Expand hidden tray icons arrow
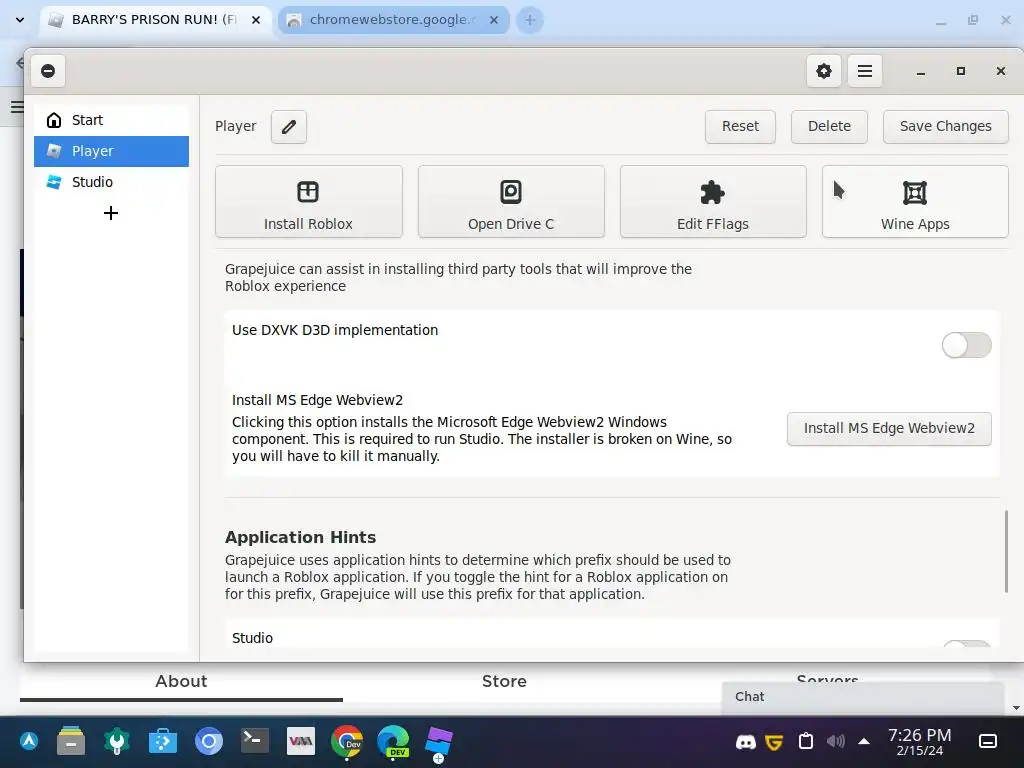Image resolution: width=1024 pixels, height=768 pixels. 864,741
